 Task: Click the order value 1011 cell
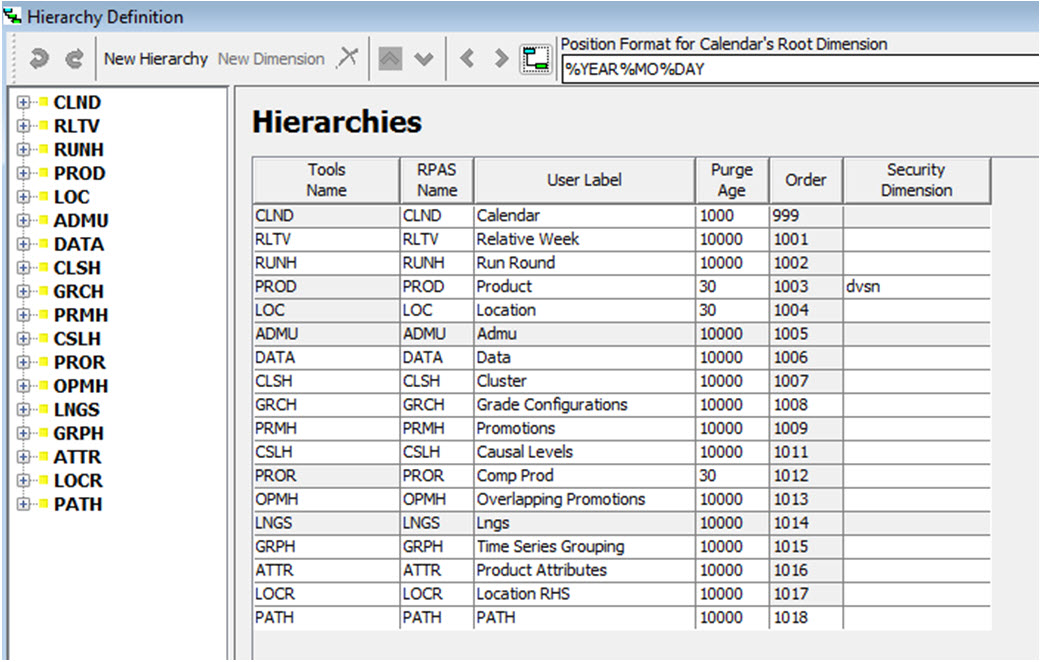[806, 452]
